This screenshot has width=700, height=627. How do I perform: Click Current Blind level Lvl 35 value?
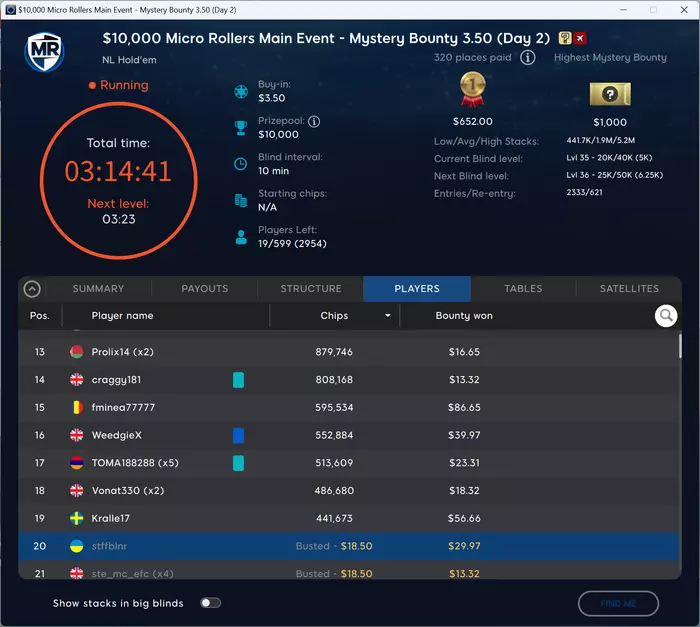click(609, 158)
